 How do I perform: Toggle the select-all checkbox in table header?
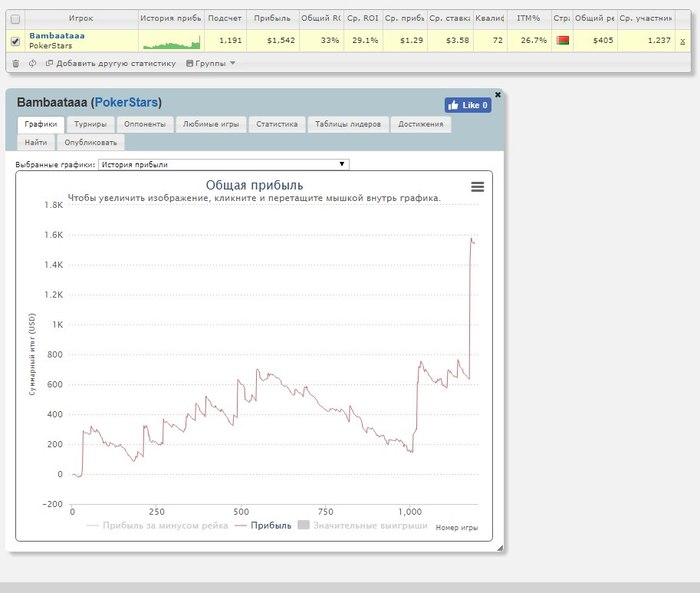[x=15, y=19]
